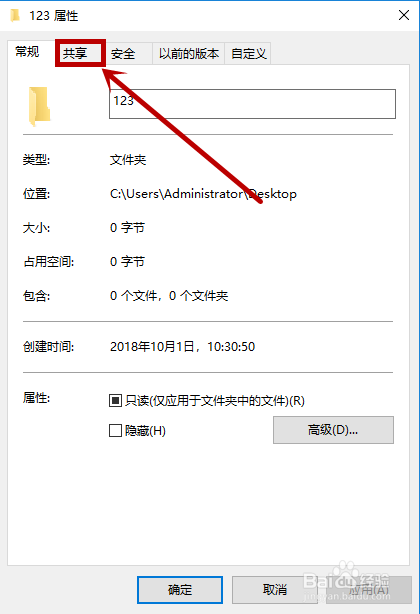Click the 应用(A) button

coord(369,589)
